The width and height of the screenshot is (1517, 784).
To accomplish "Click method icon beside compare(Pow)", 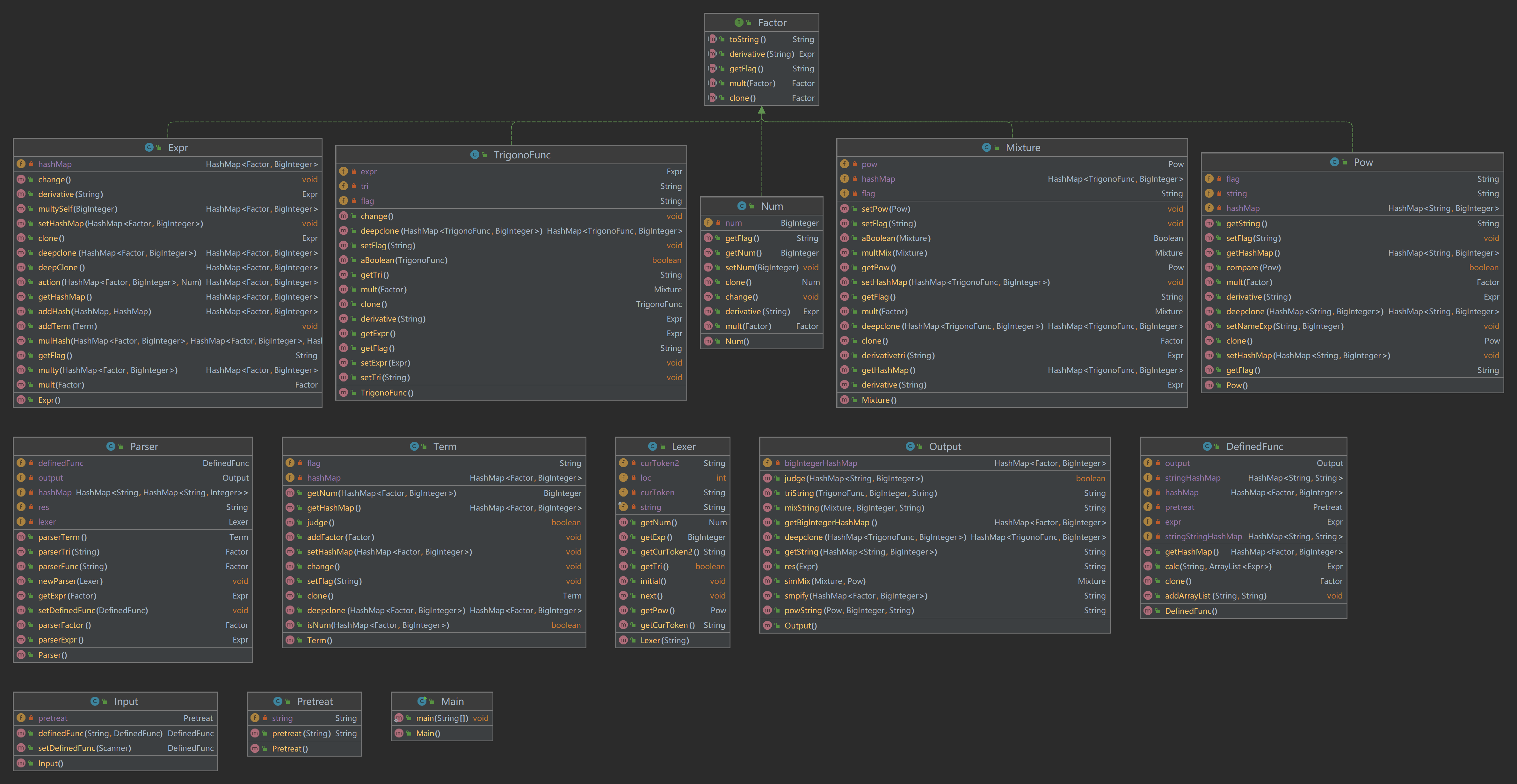I will [x=1209, y=267].
